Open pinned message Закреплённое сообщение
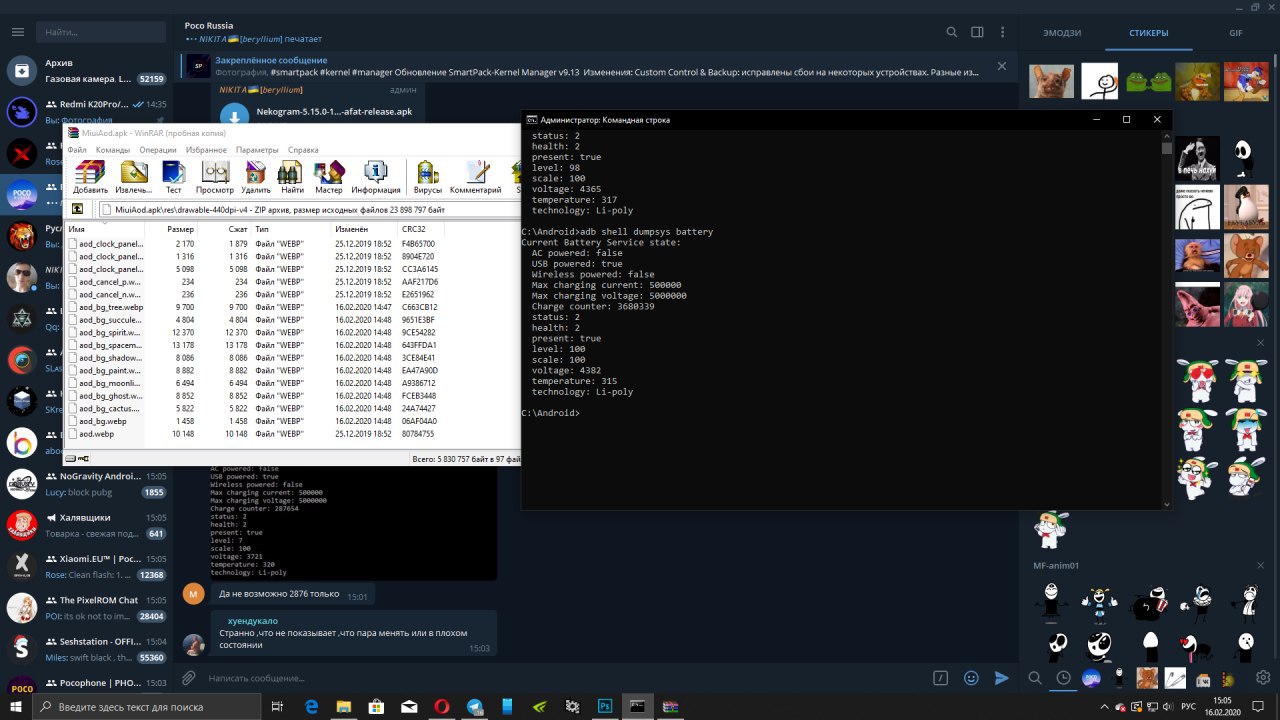This screenshot has width=1280, height=720. (590, 66)
